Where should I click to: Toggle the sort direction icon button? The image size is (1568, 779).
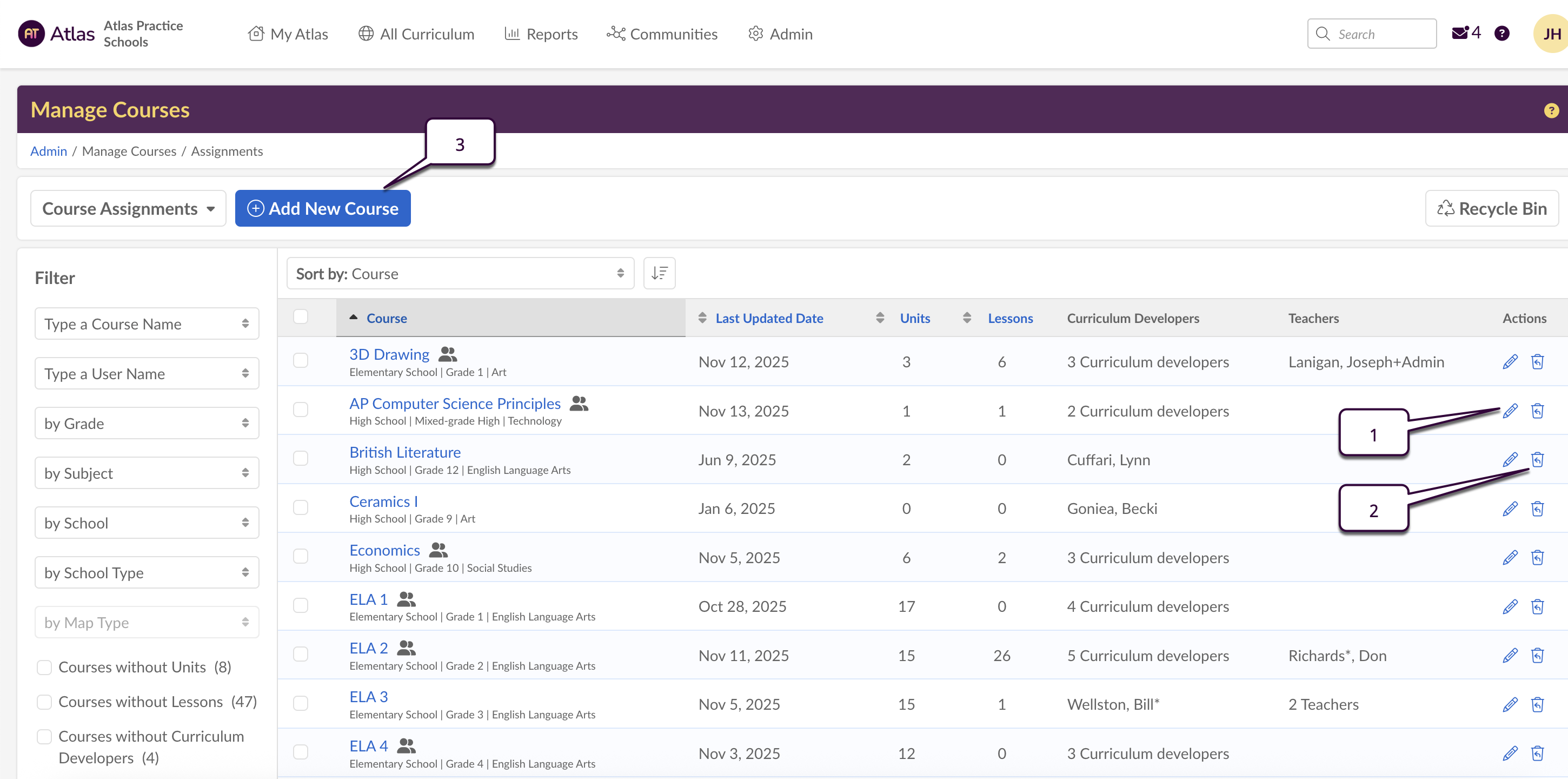(x=659, y=274)
